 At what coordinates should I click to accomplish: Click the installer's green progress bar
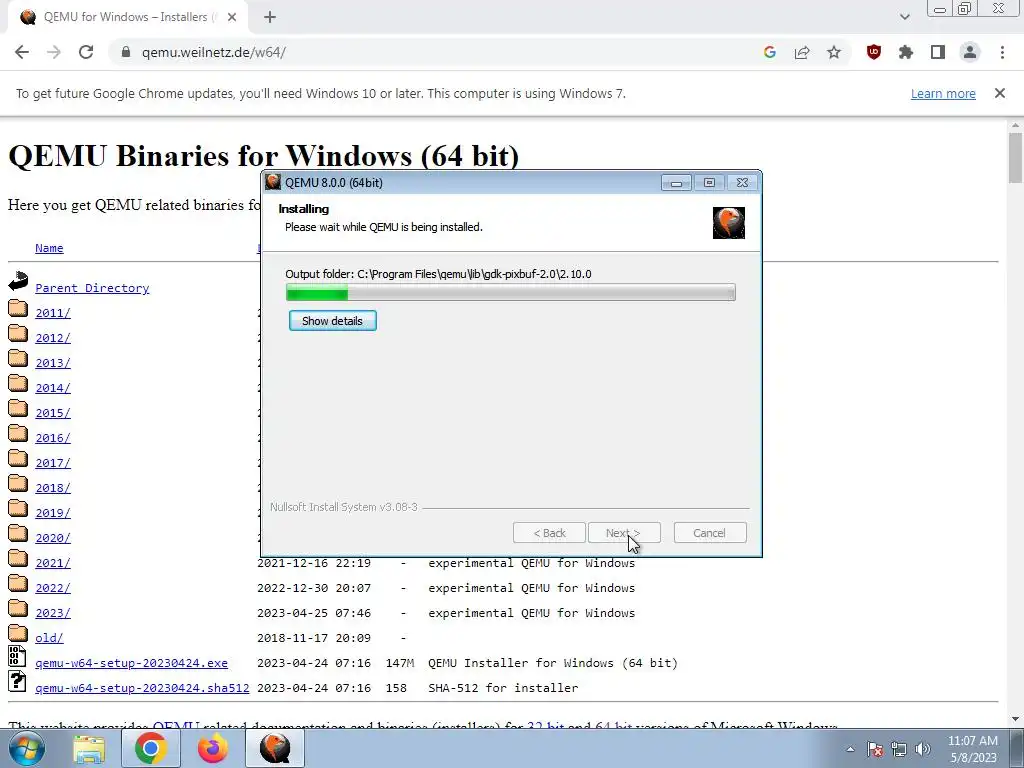pos(511,293)
